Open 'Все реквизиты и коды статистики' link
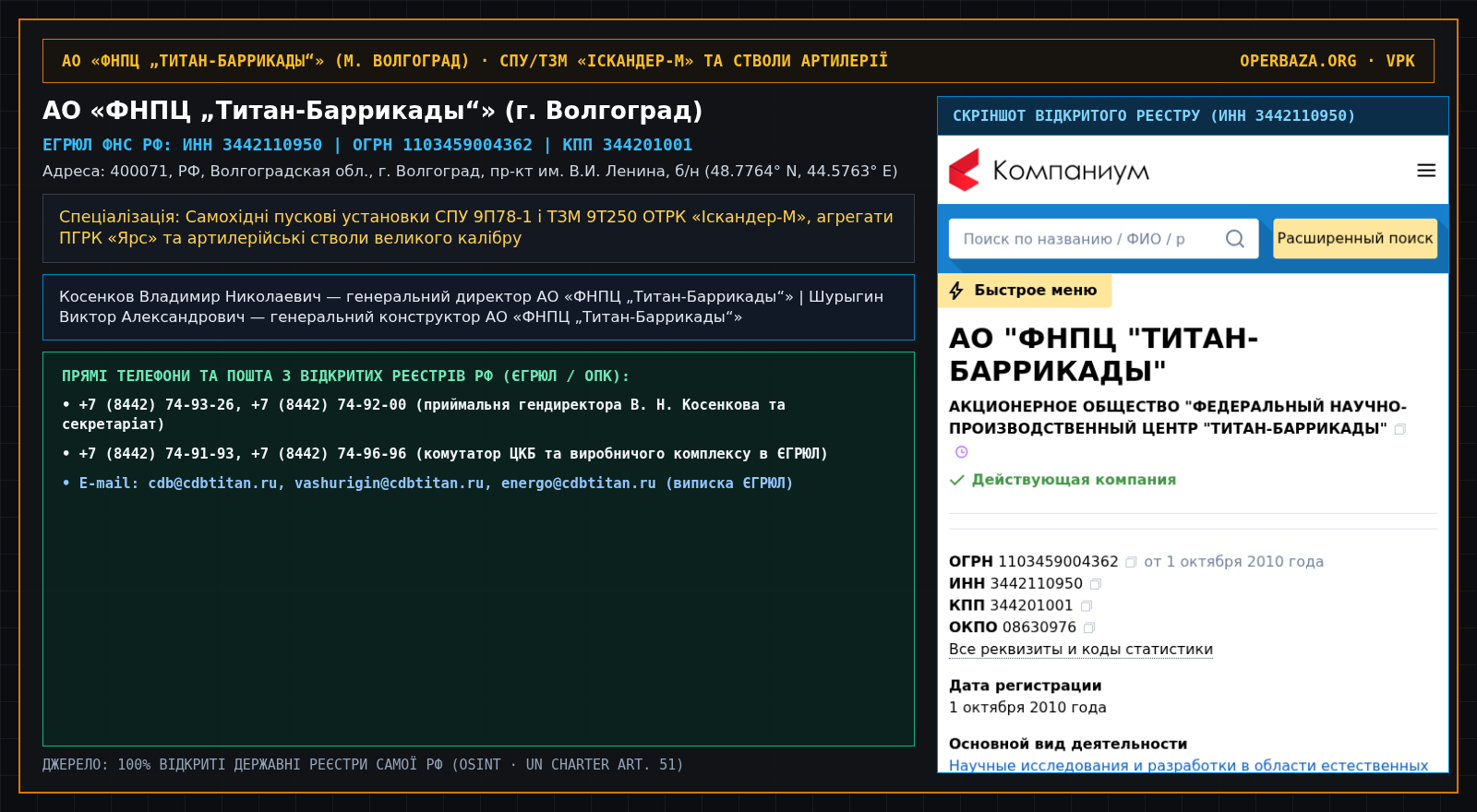This screenshot has width=1477, height=812. [1081, 649]
